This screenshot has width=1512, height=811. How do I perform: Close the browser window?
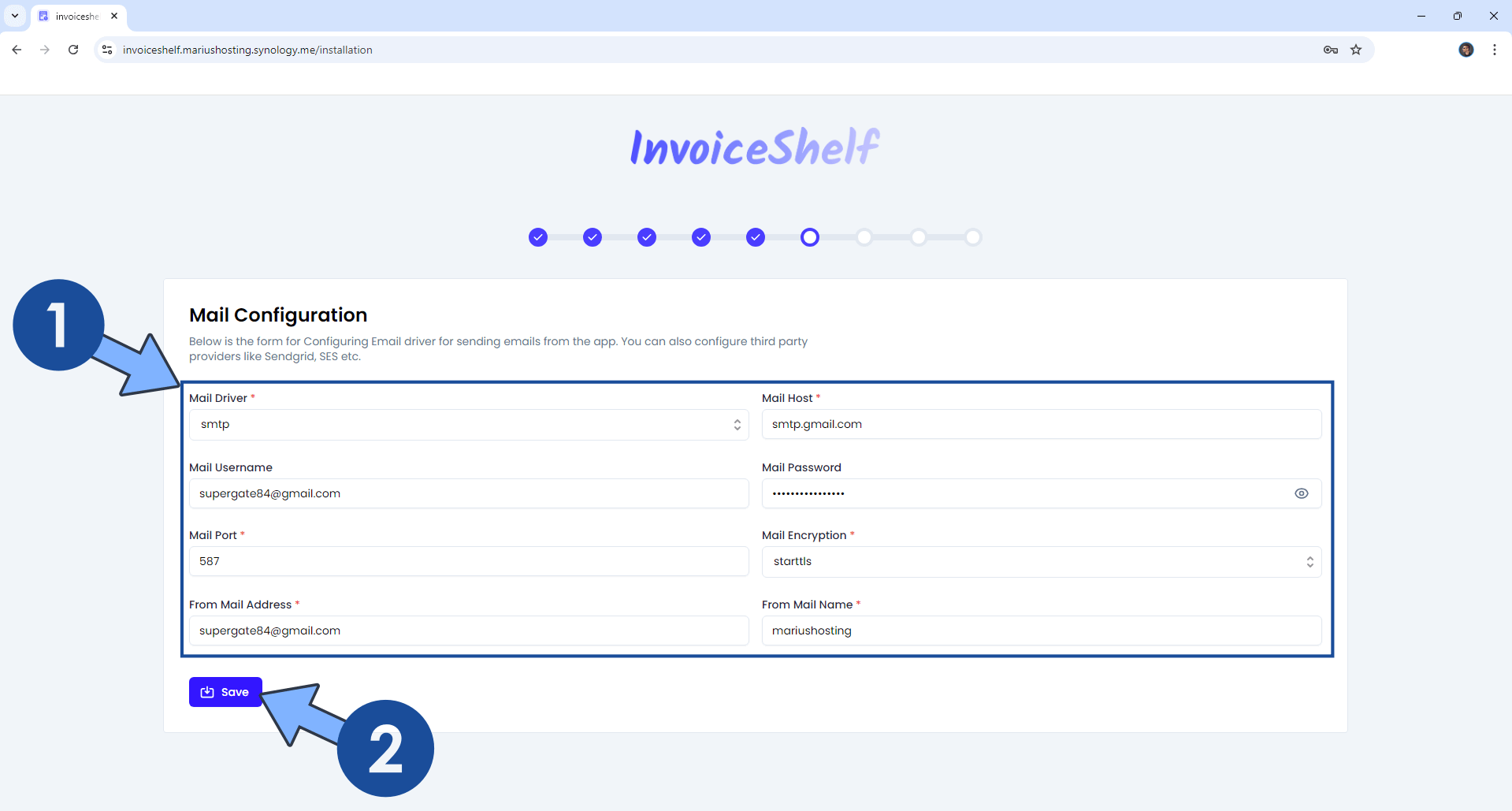pos(1494,16)
